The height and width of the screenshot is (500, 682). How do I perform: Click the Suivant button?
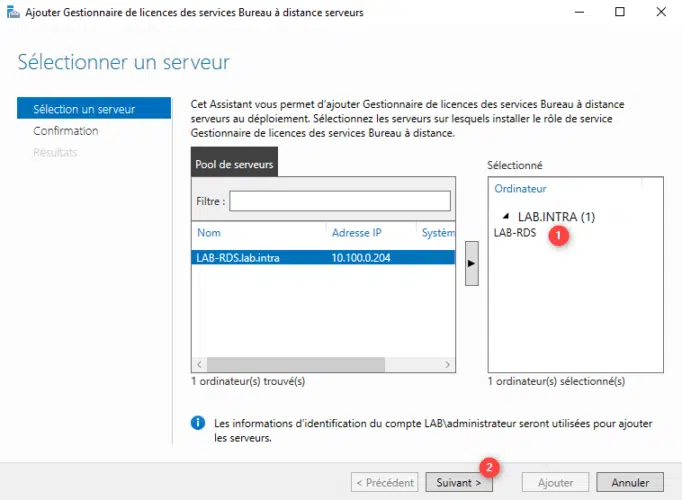pyautogui.click(x=458, y=482)
